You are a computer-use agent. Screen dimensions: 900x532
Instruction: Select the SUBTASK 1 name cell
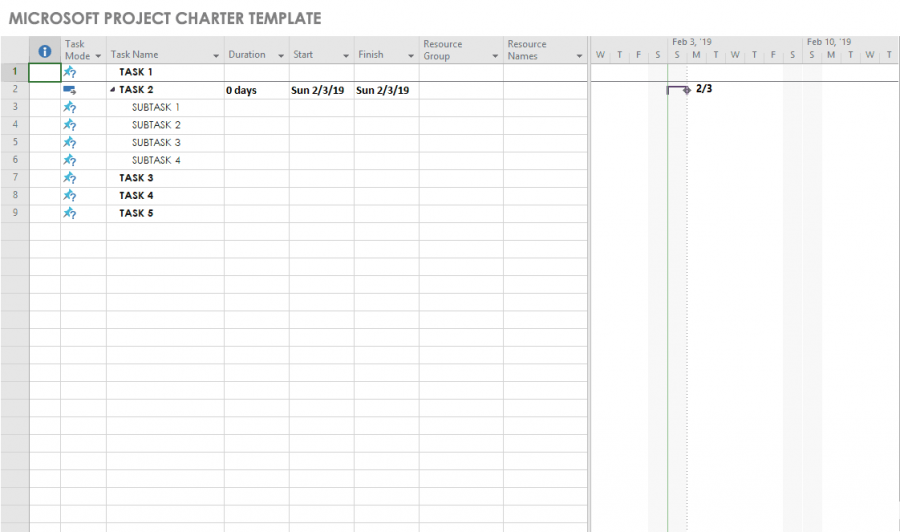point(165,107)
